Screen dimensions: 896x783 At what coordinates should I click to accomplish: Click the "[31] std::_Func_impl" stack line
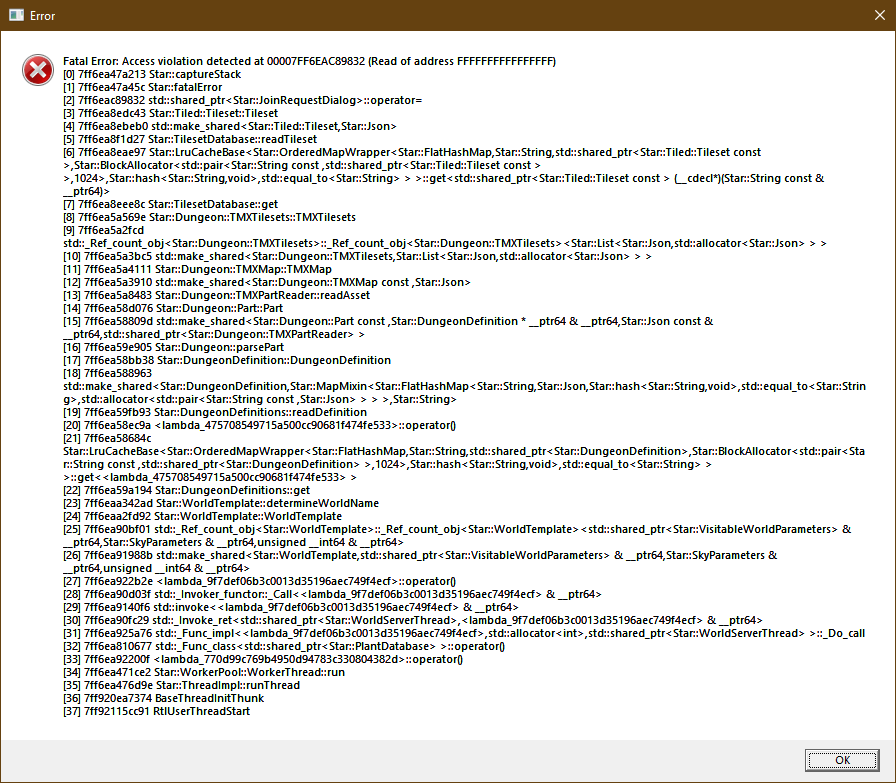click(x=464, y=634)
